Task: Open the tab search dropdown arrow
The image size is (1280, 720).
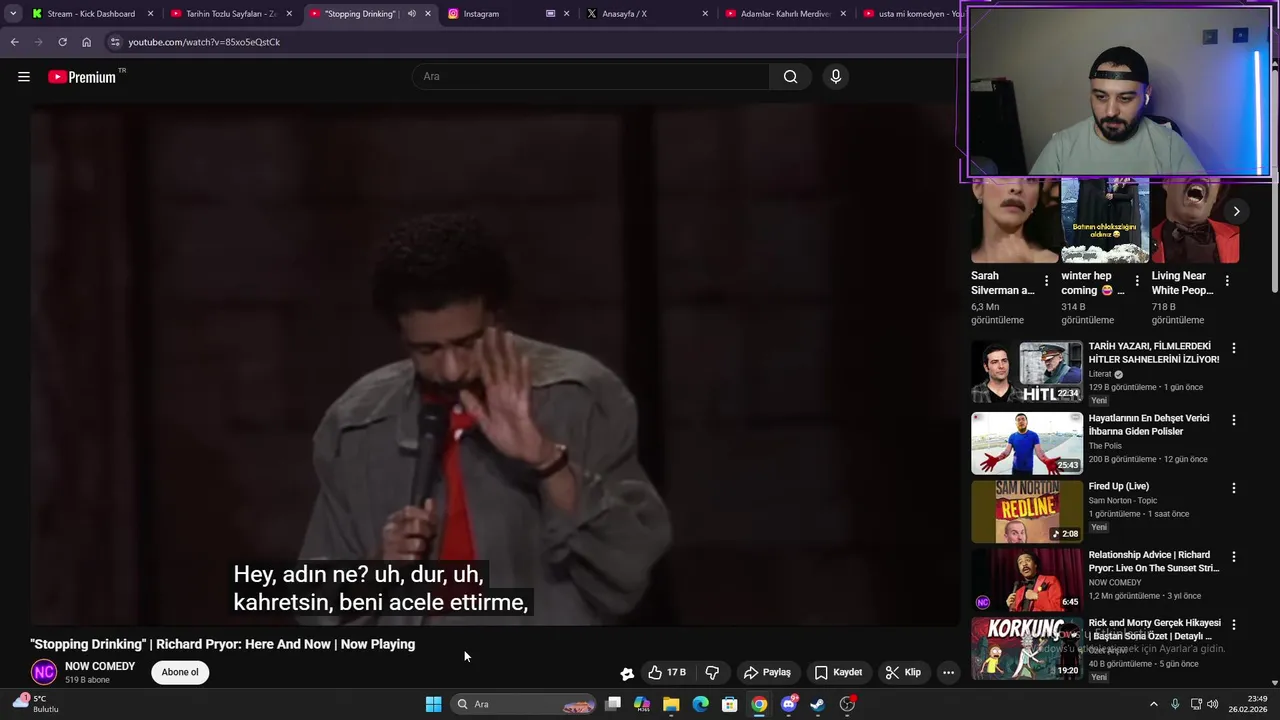Action: click(x=13, y=14)
